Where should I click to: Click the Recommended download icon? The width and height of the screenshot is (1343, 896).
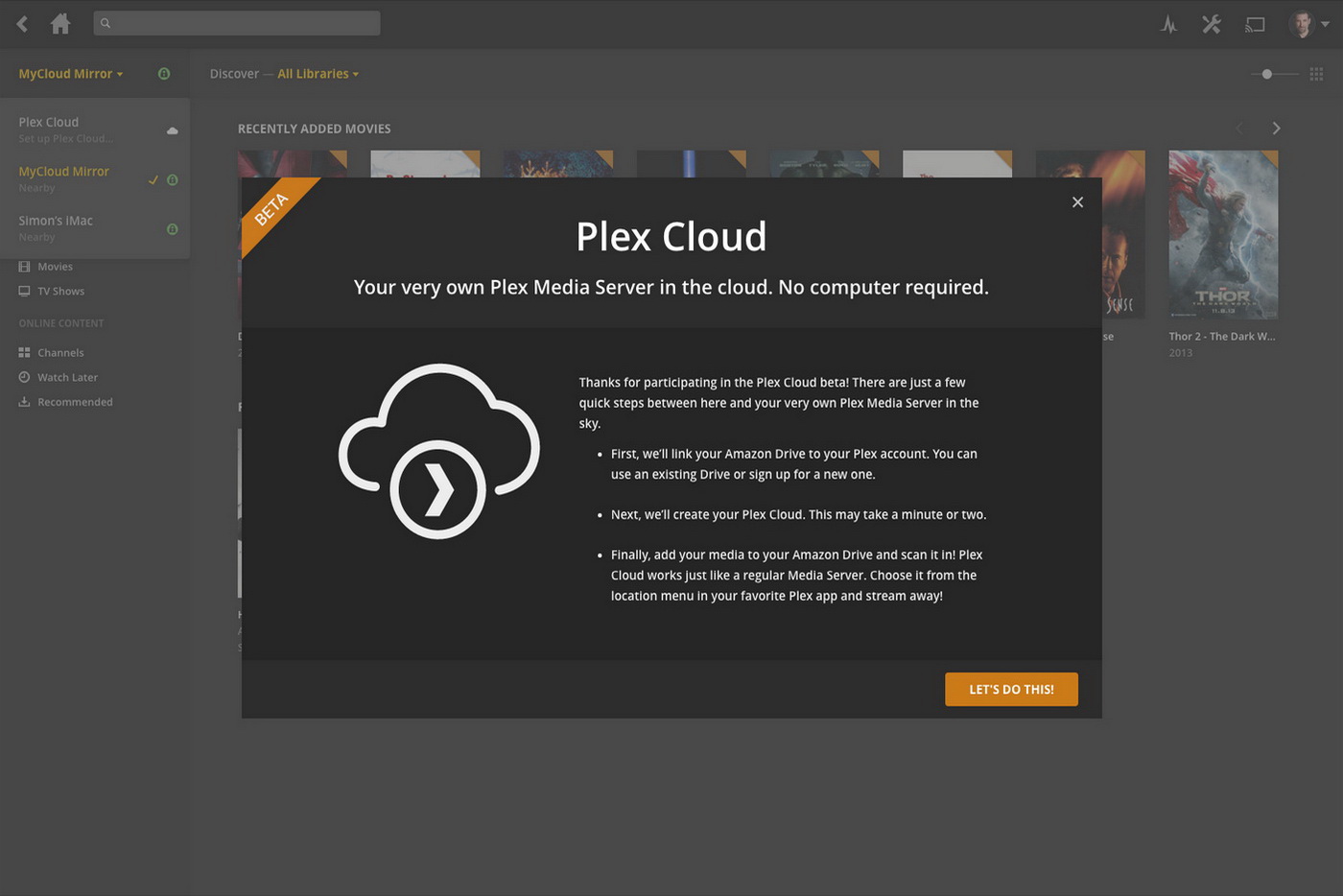[25, 402]
